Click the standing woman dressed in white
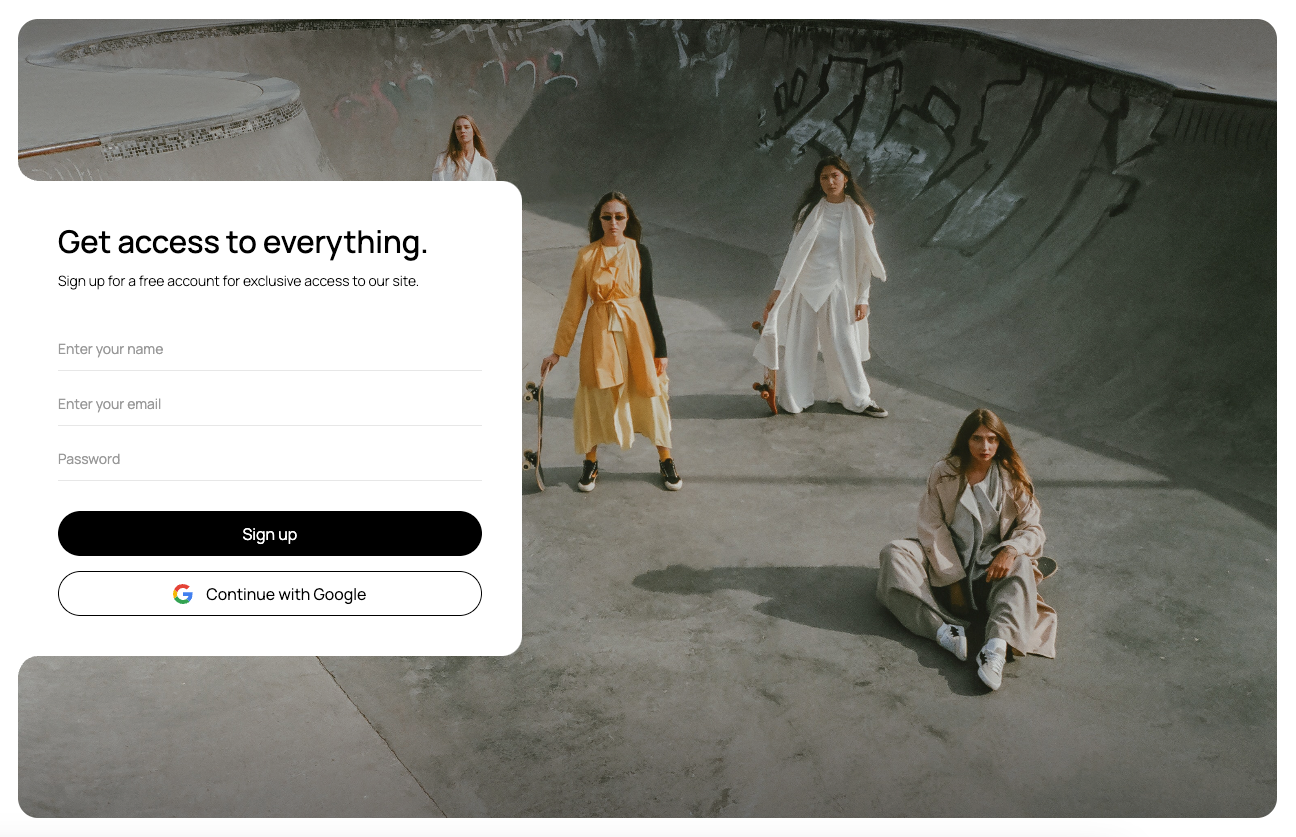The width and height of the screenshot is (1296, 837). 822,290
